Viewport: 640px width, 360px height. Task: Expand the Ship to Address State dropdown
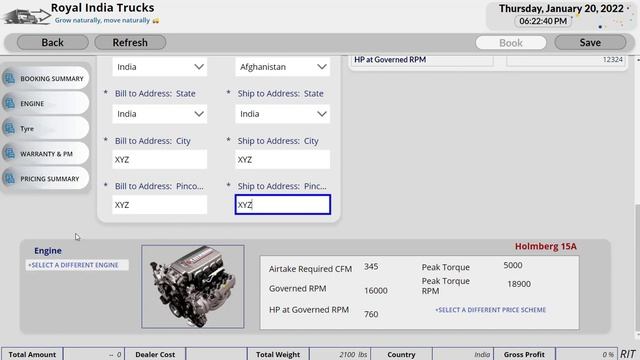click(x=282, y=114)
